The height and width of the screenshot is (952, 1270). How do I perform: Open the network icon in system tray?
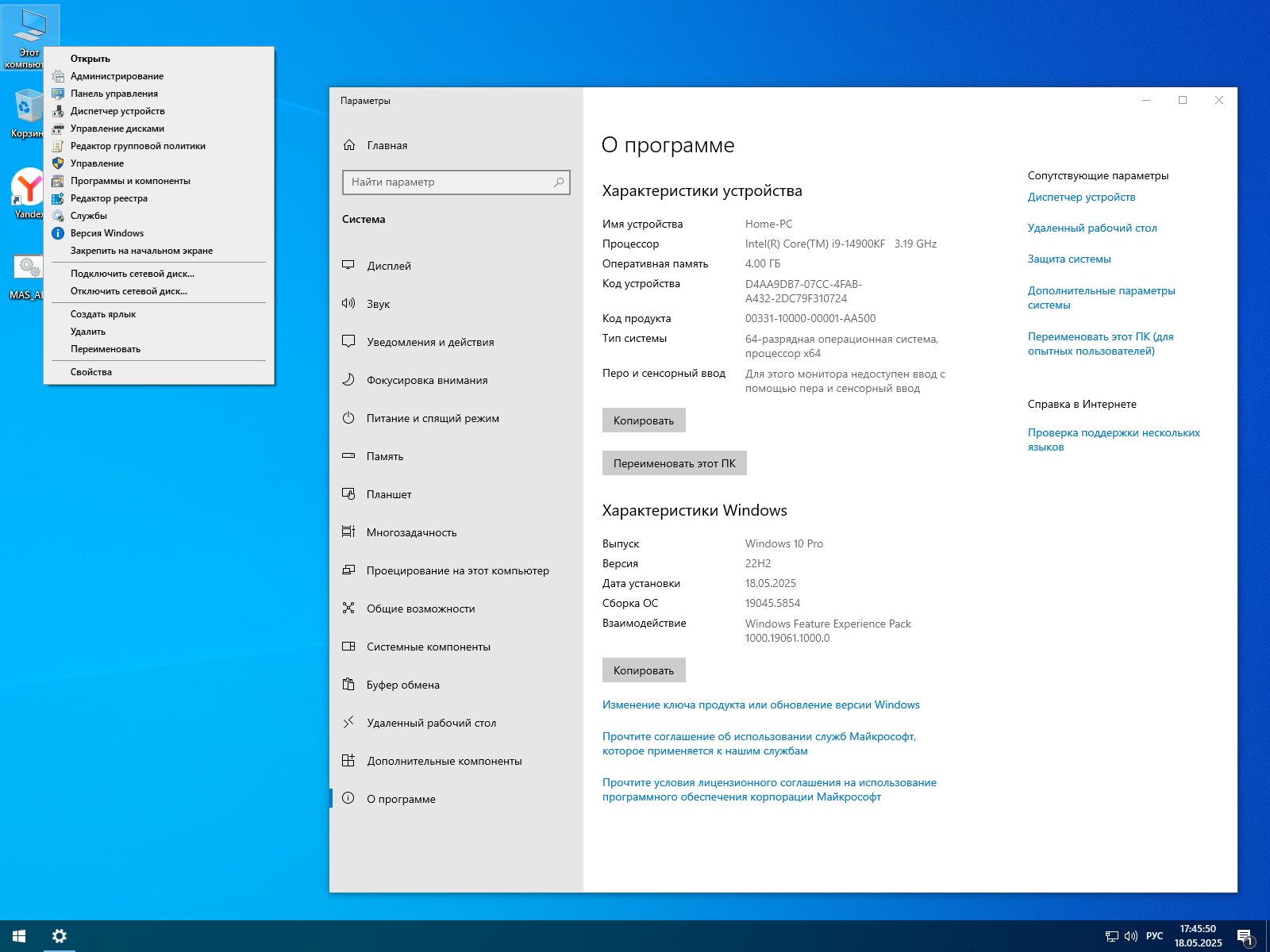1111,937
